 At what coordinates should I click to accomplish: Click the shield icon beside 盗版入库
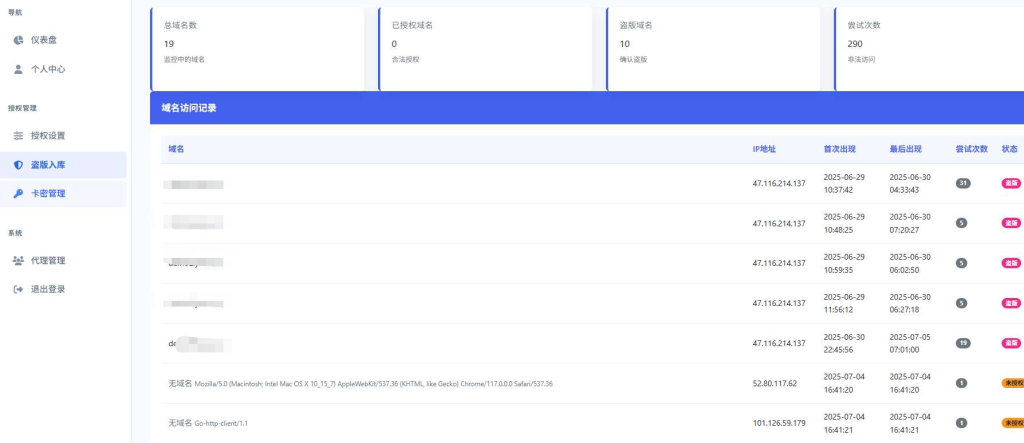pos(18,165)
